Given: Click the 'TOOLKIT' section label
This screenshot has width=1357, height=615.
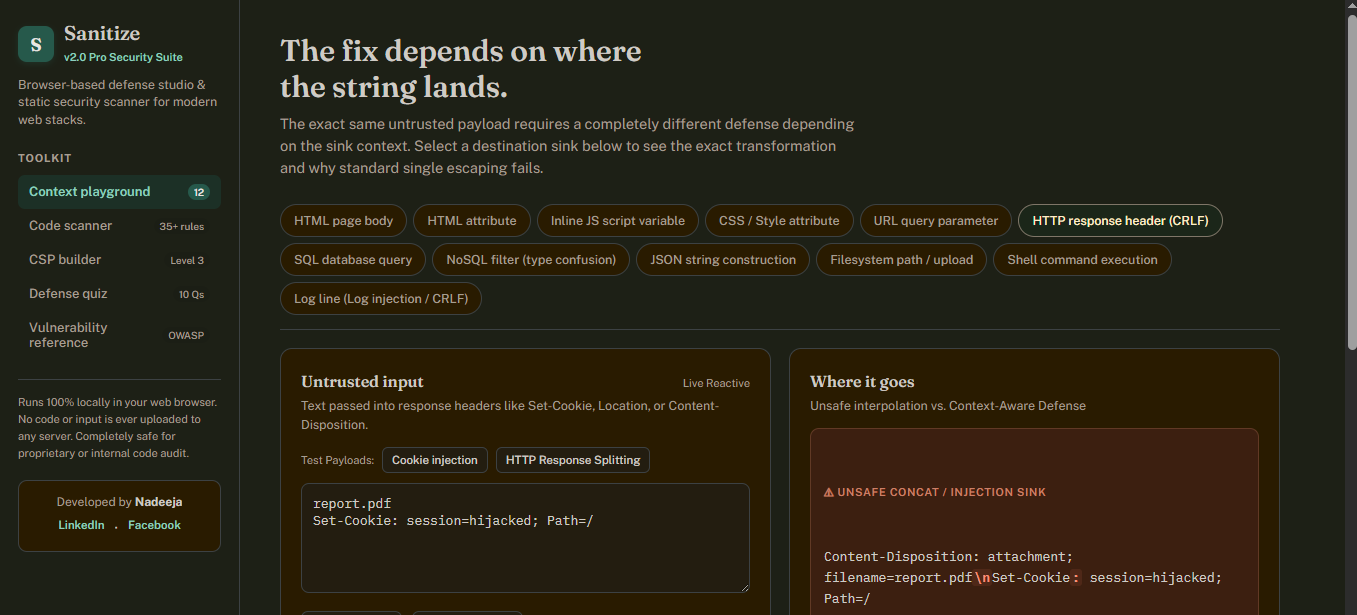Looking at the screenshot, I should click(x=45, y=158).
